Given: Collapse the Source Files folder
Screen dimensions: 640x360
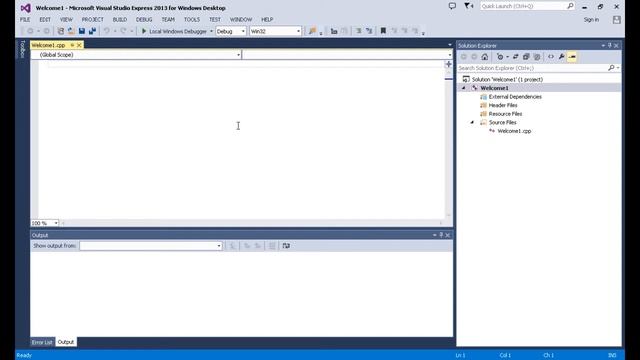Looking at the screenshot, I should click(472, 122).
